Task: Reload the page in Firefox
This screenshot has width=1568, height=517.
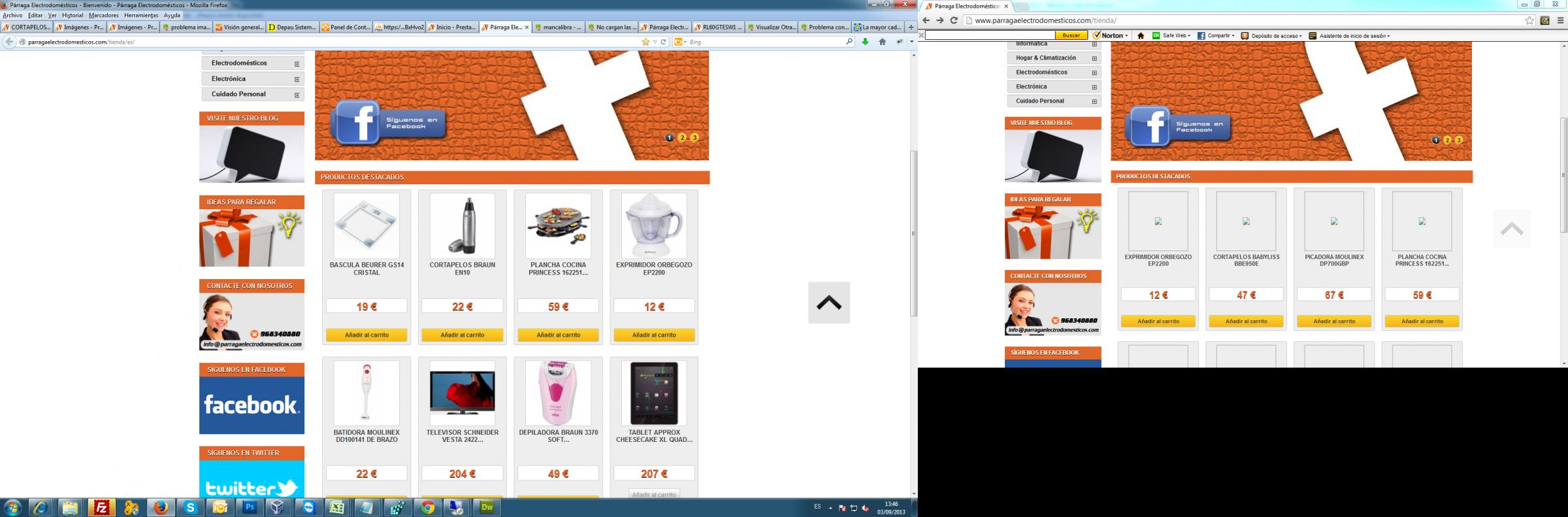Action: pos(664,42)
